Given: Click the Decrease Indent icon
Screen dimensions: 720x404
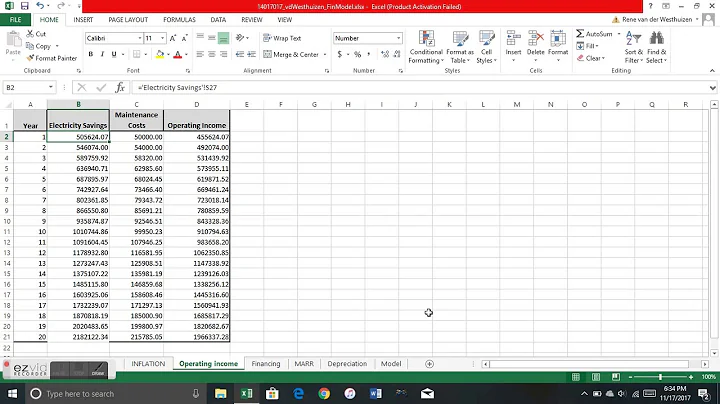Looking at the screenshot, I should coord(240,54).
